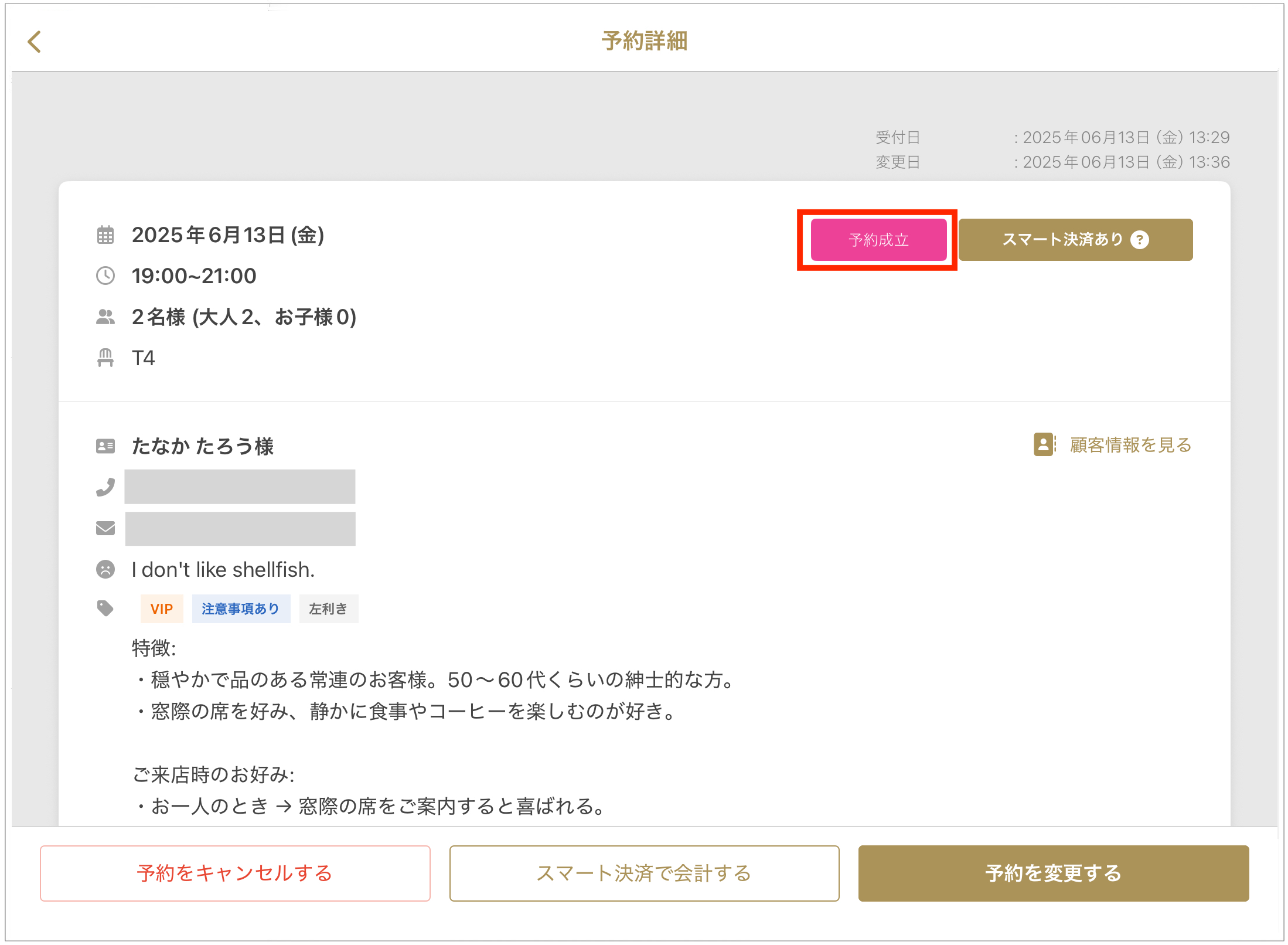The height and width of the screenshot is (945, 1288).
Task: Click the chair icon beside T4
Action: 105,358
